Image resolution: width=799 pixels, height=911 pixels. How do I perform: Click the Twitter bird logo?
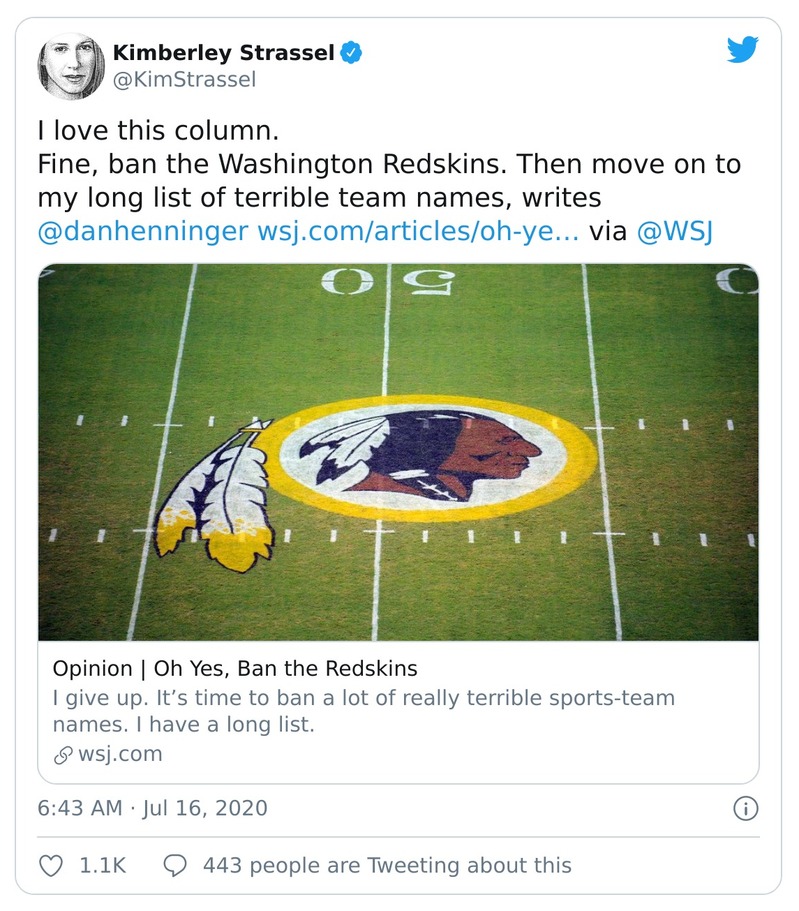coord(742,50)
